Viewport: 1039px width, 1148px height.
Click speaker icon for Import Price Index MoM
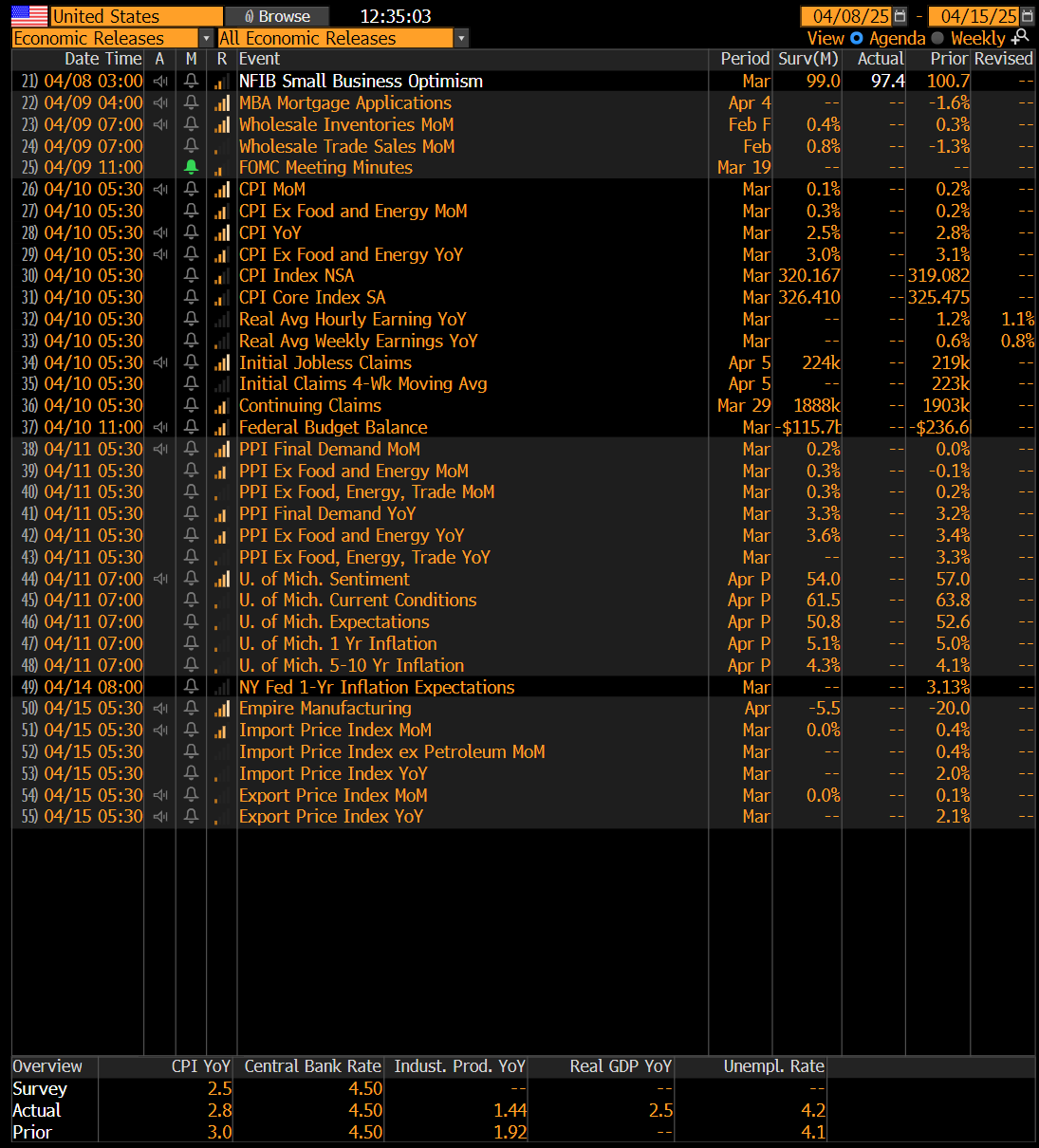[160, 731]
